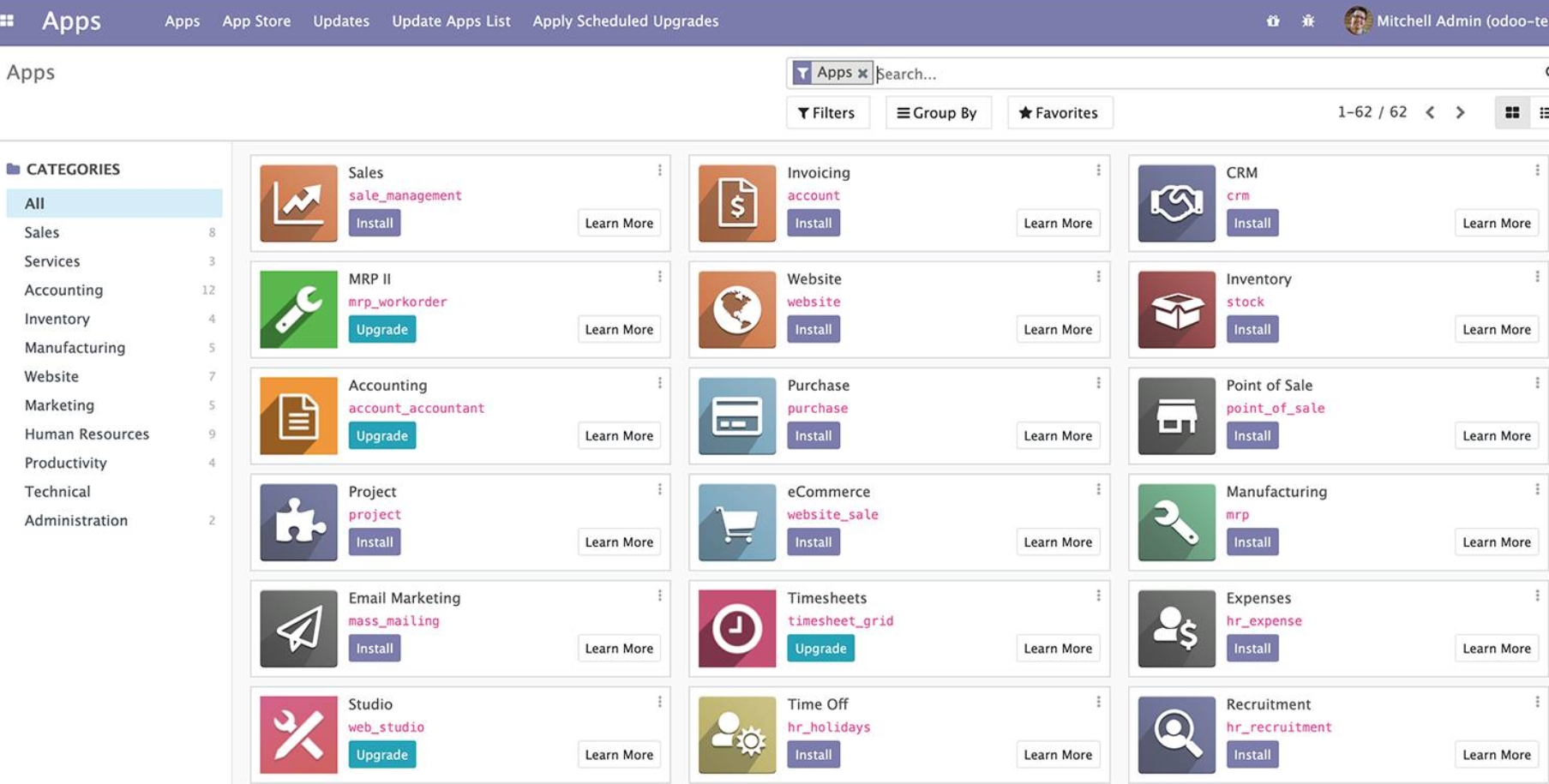This screenshot has width=1549, height=784.
Task: Open the App Store menu
Action: click(x=256, y=21)
